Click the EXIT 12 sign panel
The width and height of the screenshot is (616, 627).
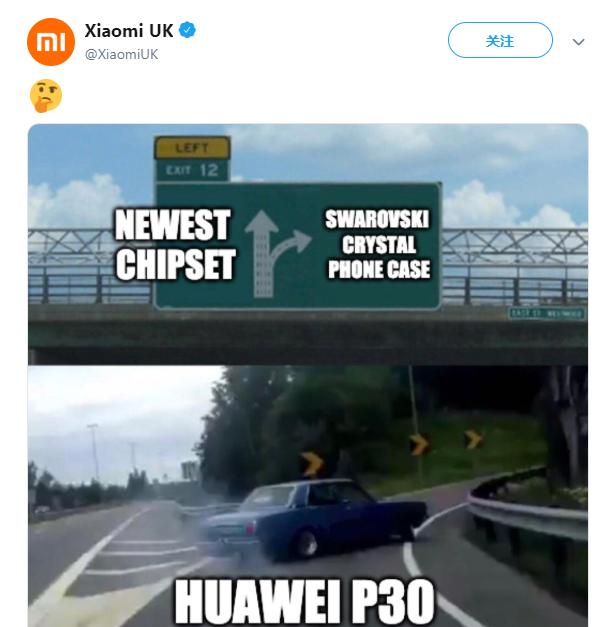coord(192,171)
